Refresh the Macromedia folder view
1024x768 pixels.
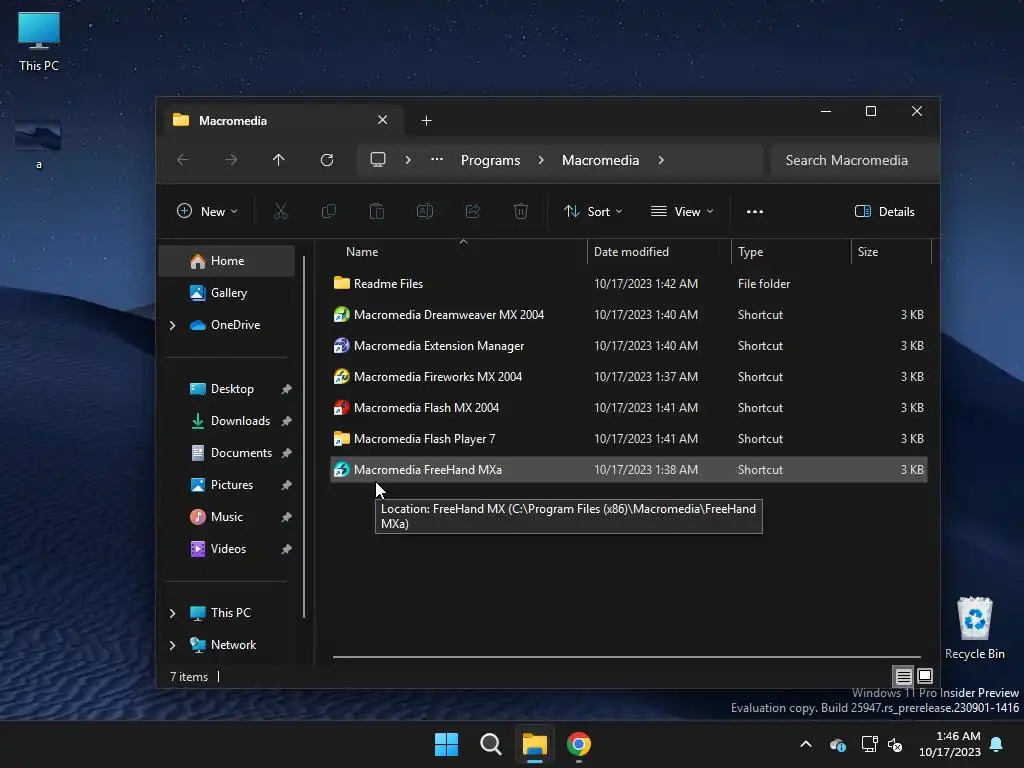(327, 160)
